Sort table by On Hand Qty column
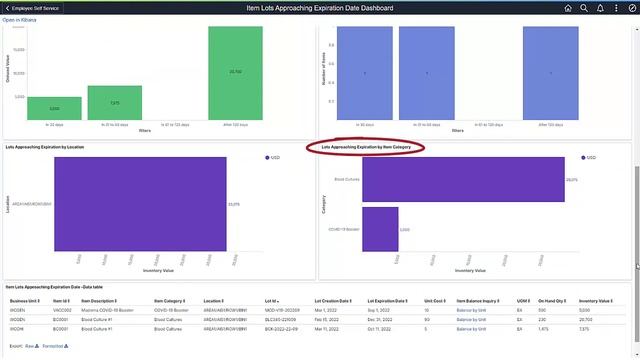Viewport: 640px width, 360px height. click(x=552, y=301)
